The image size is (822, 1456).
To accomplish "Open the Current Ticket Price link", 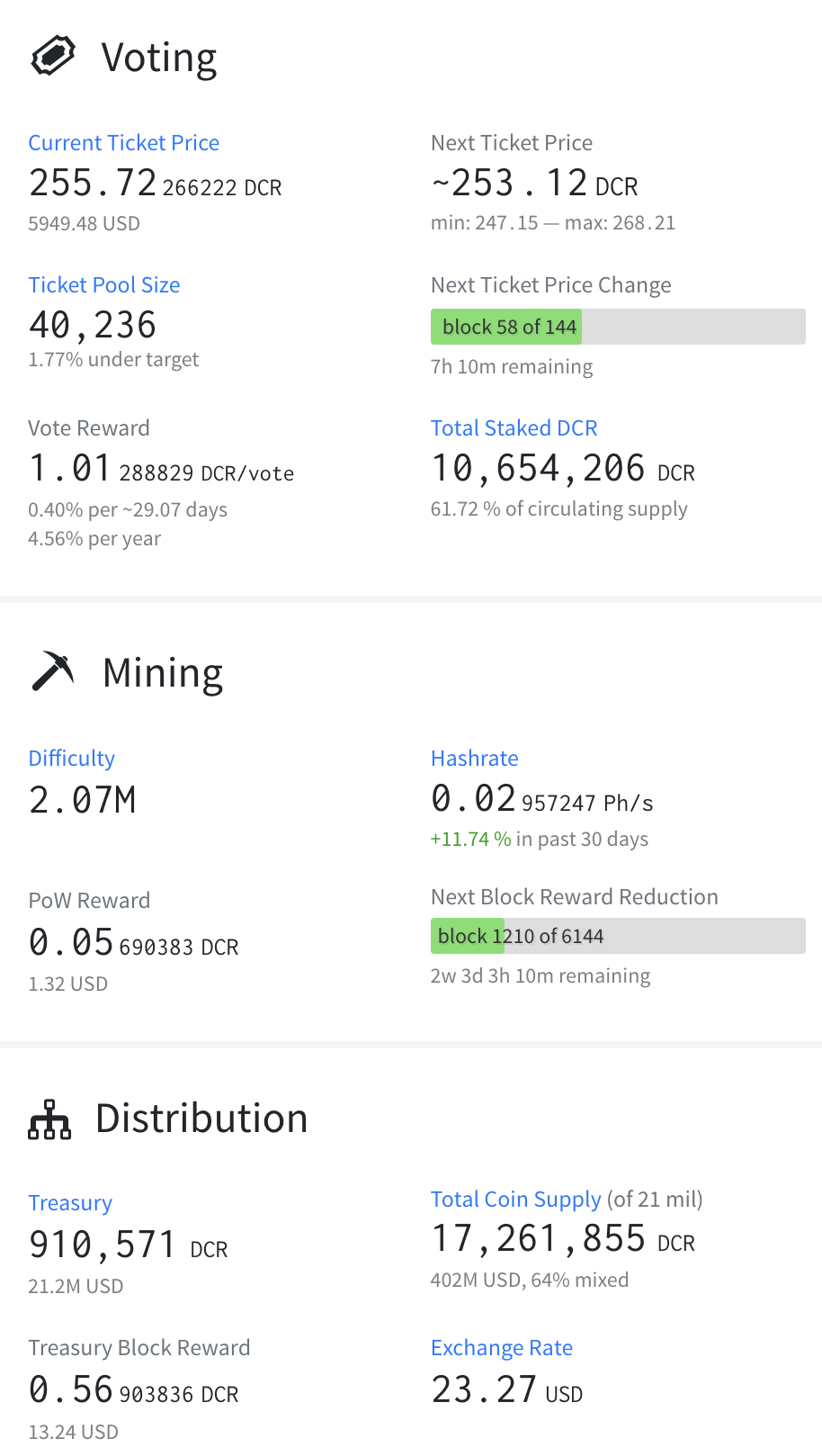I will (124, 143).
